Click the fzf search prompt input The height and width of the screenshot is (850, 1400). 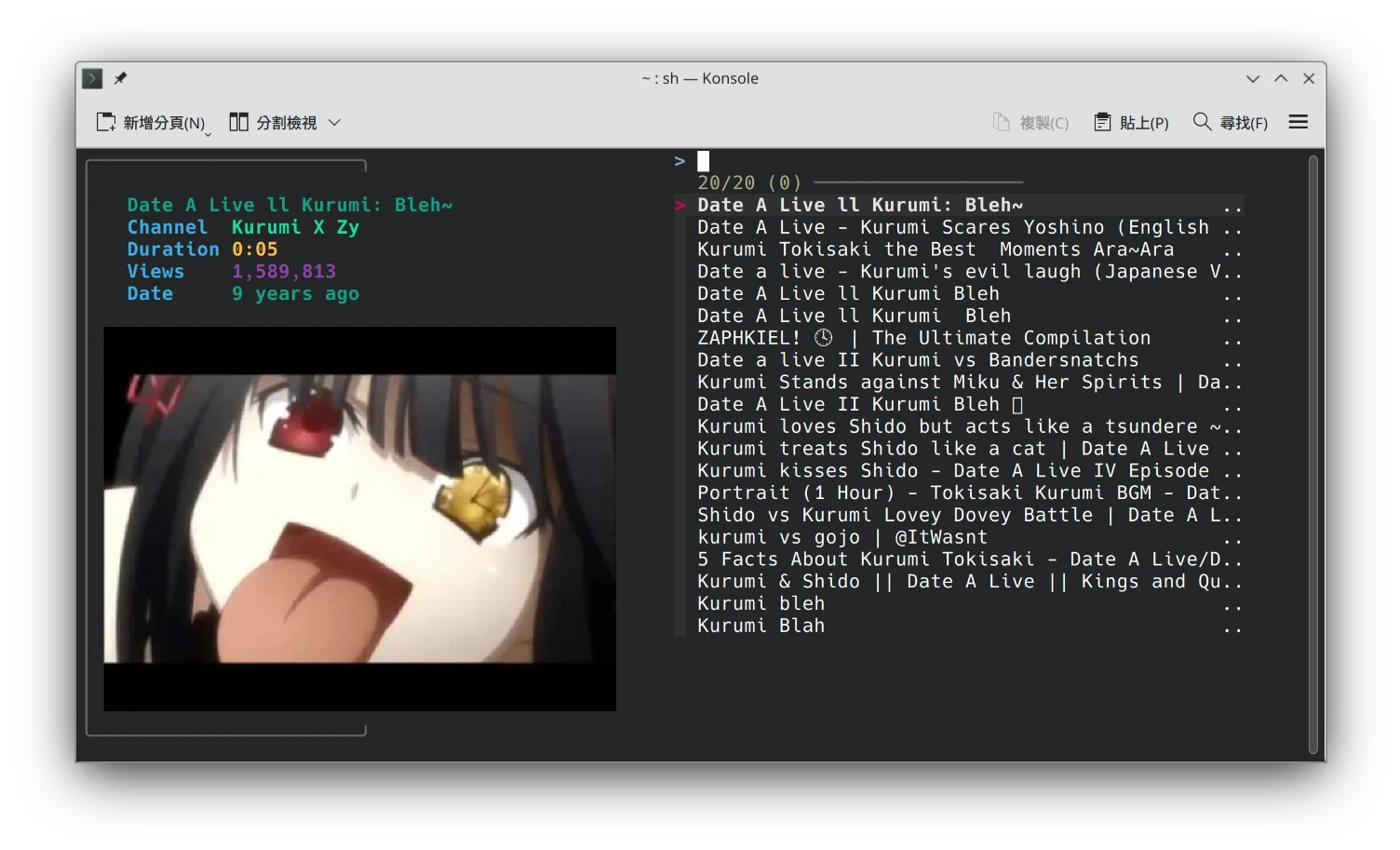959,161
